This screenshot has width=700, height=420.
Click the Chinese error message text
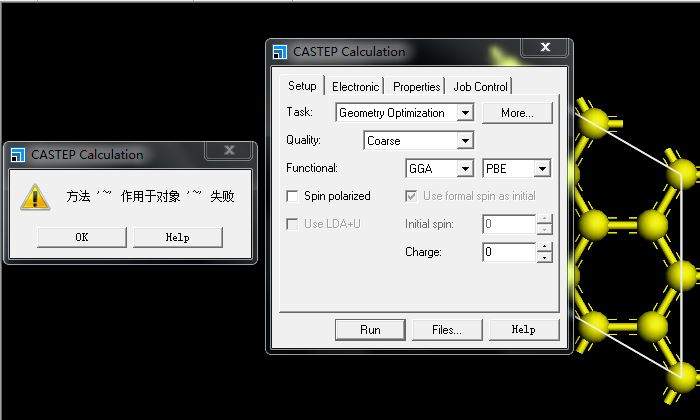coord(150,196)
